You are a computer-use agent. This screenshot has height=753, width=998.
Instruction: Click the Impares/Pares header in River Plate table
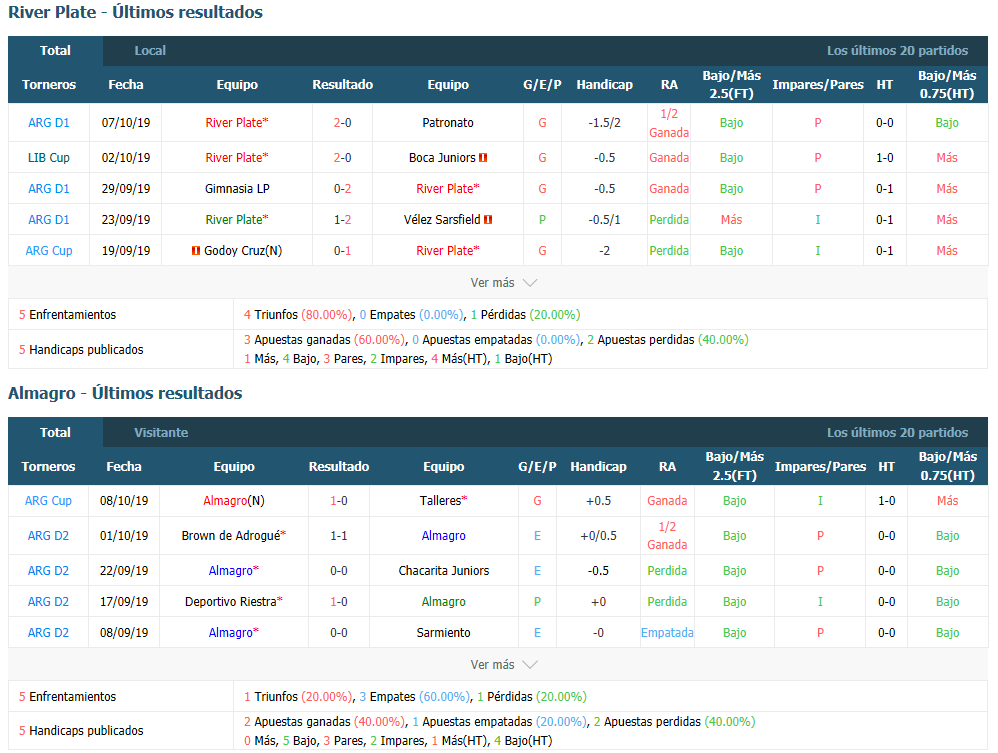click(x=818, y=85)
